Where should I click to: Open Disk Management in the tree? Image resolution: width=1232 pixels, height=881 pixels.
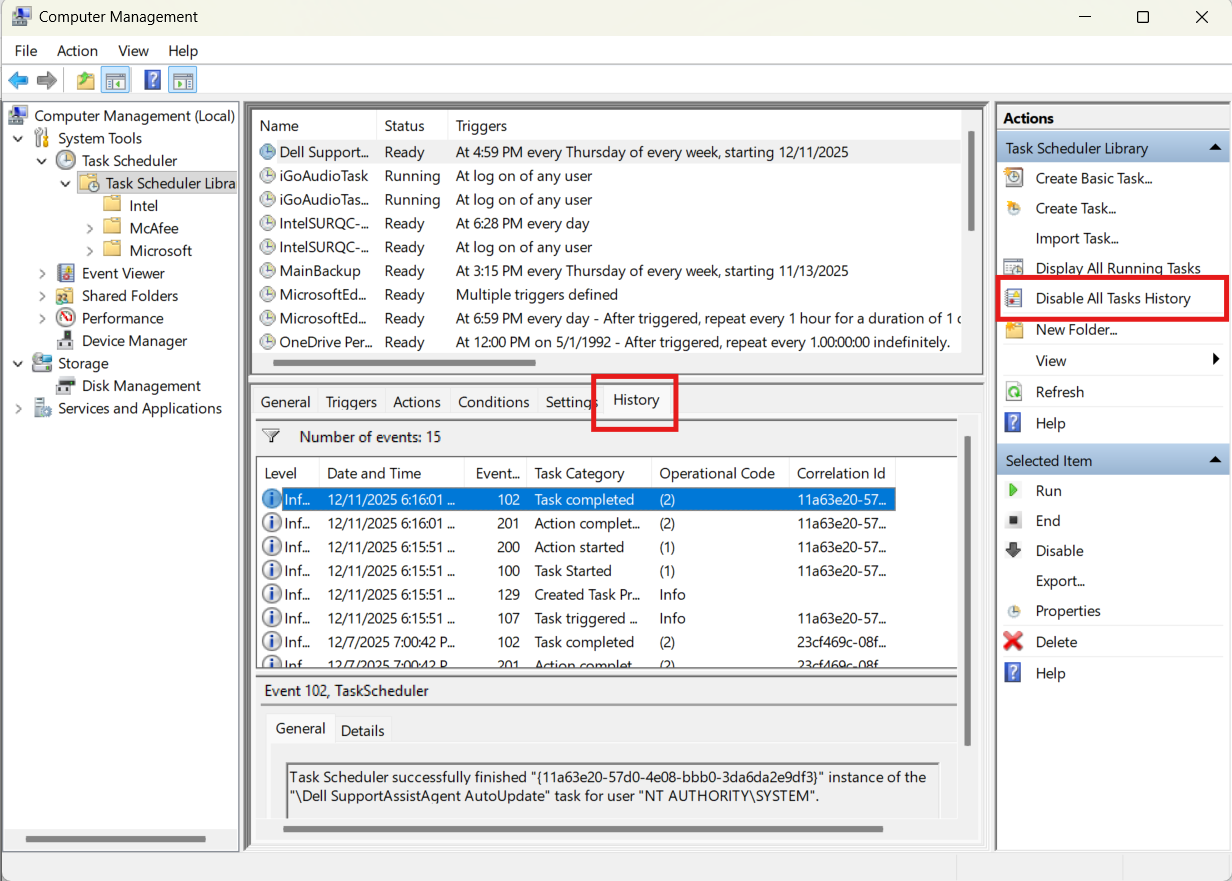click(x=141, y=386)
